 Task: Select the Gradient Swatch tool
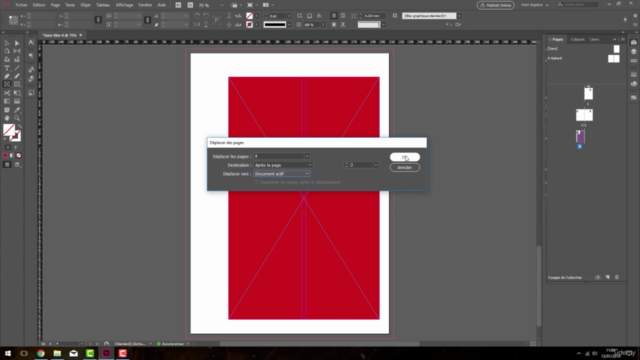7,101
